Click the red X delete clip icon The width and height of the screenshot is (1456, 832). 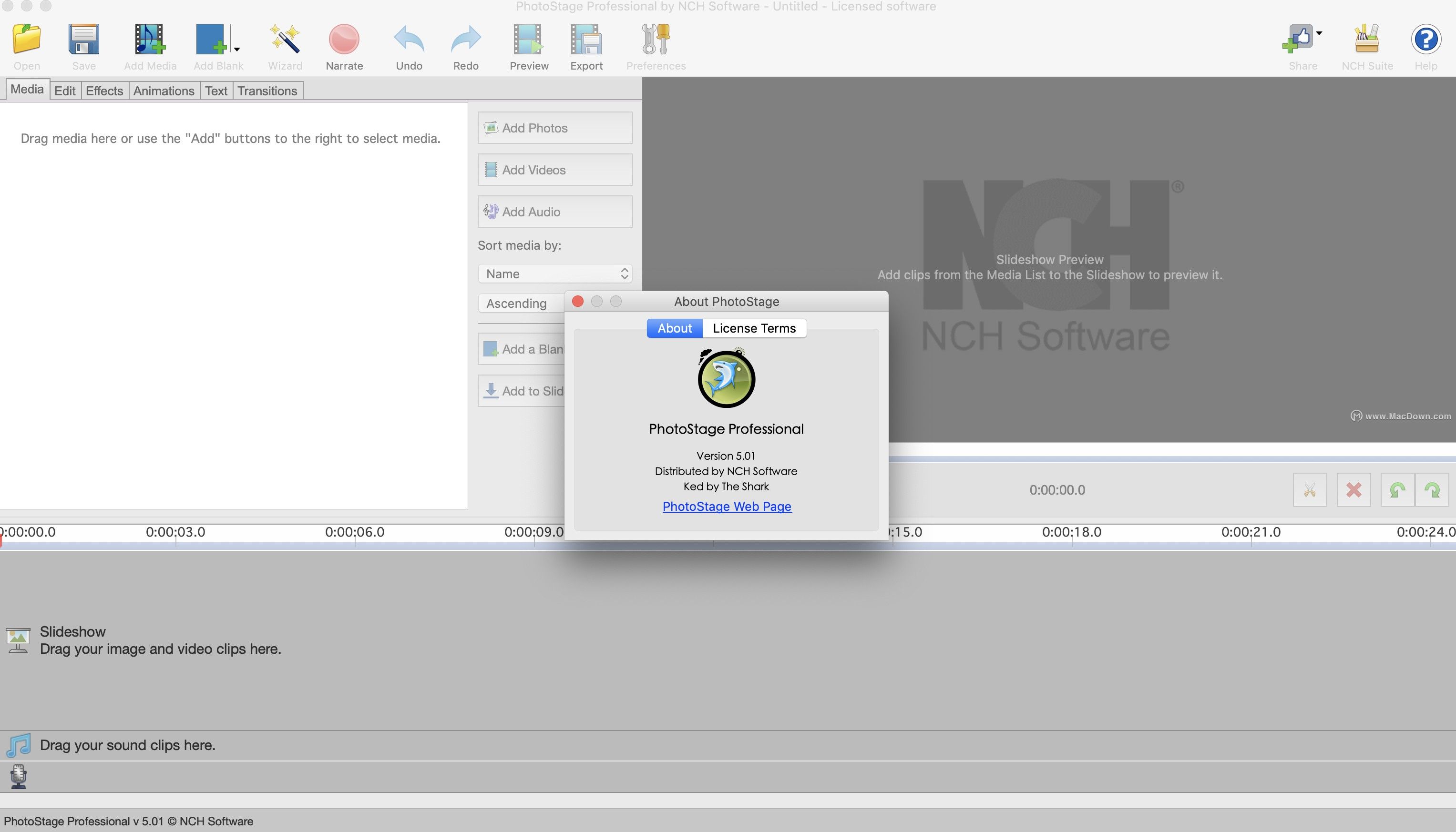coord(1353,490)
